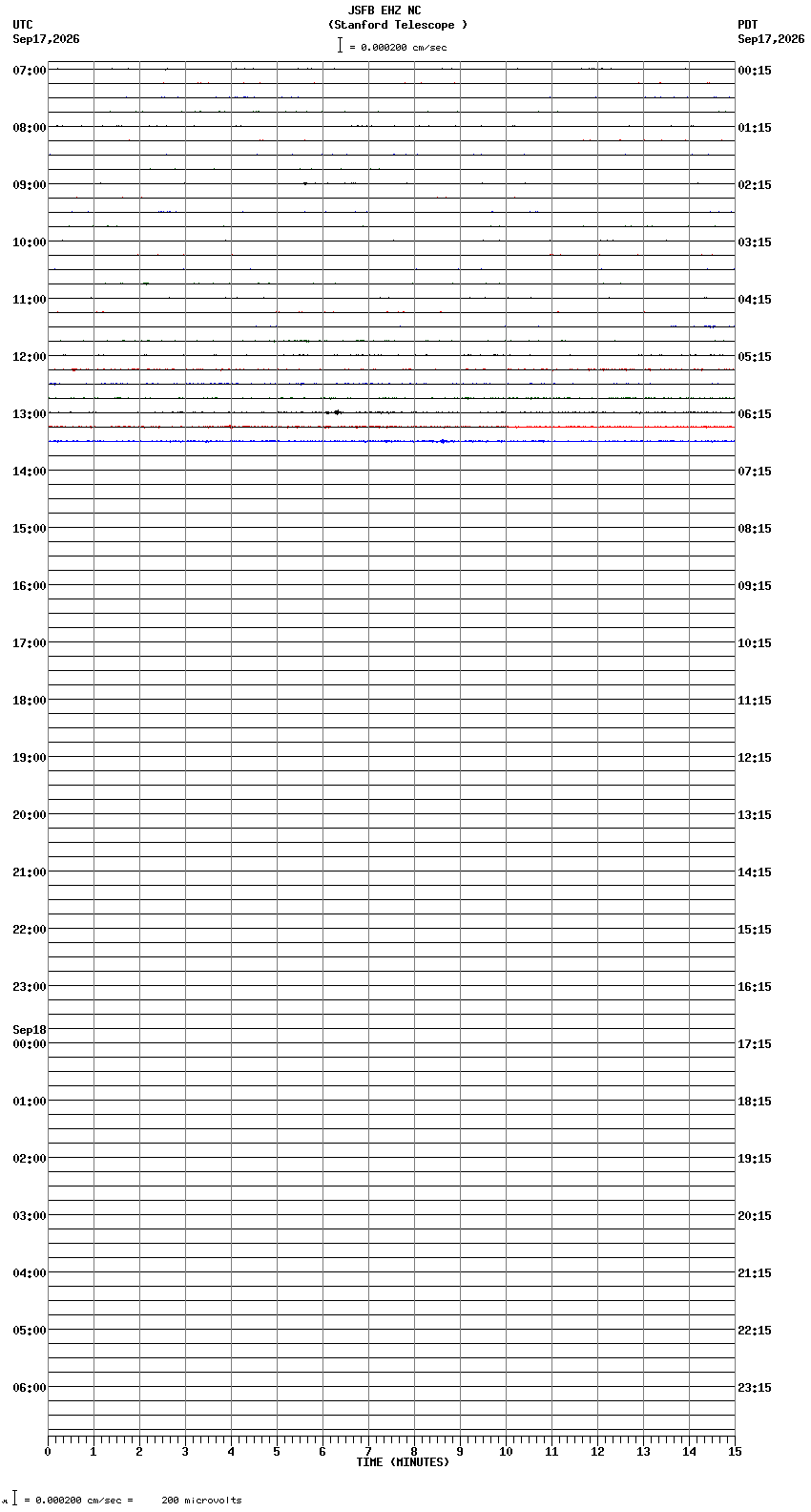Click the blue seismic trace line
This screenshot has width=811, height=1512.
click(x=391, y=441)
